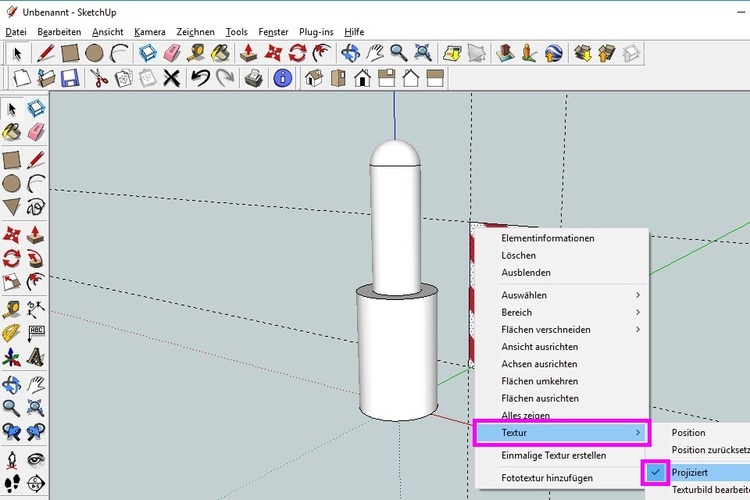
Task: Pick the Pencil line tool in top toolbar
Action: point(45,53)
